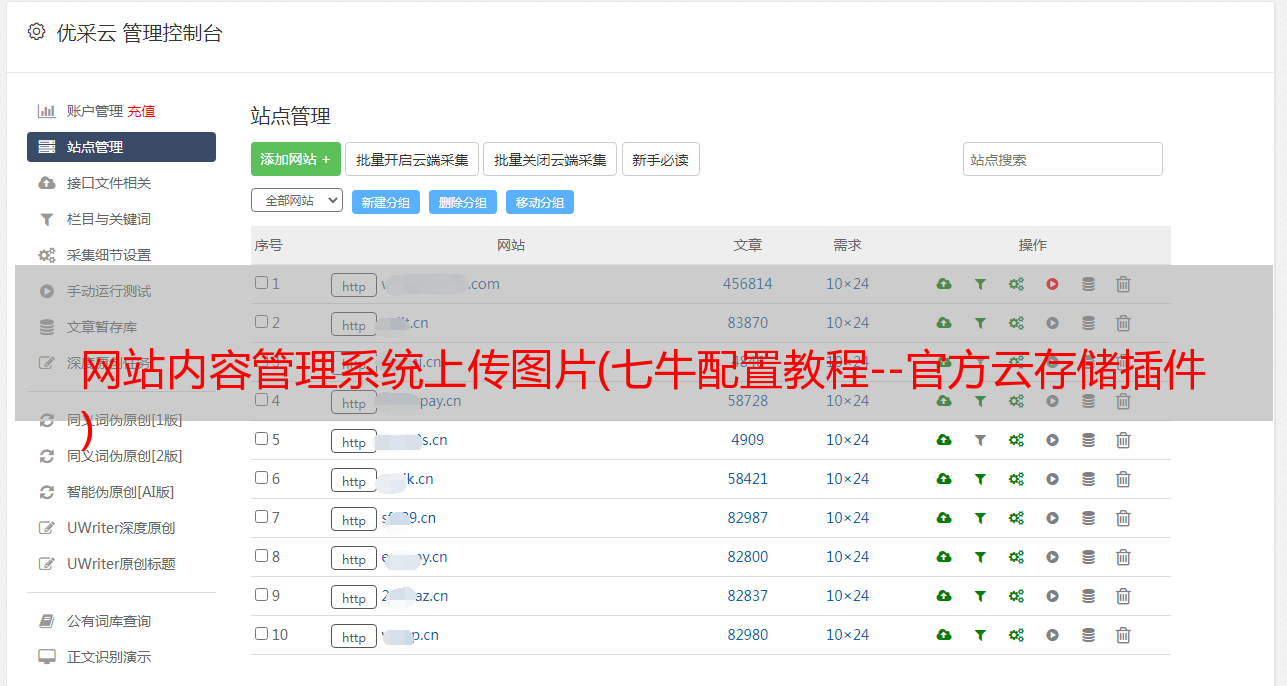Click the settings gear icon beside 优采云 title
The width and height of the screenshot is (1287, 686).
37,32
